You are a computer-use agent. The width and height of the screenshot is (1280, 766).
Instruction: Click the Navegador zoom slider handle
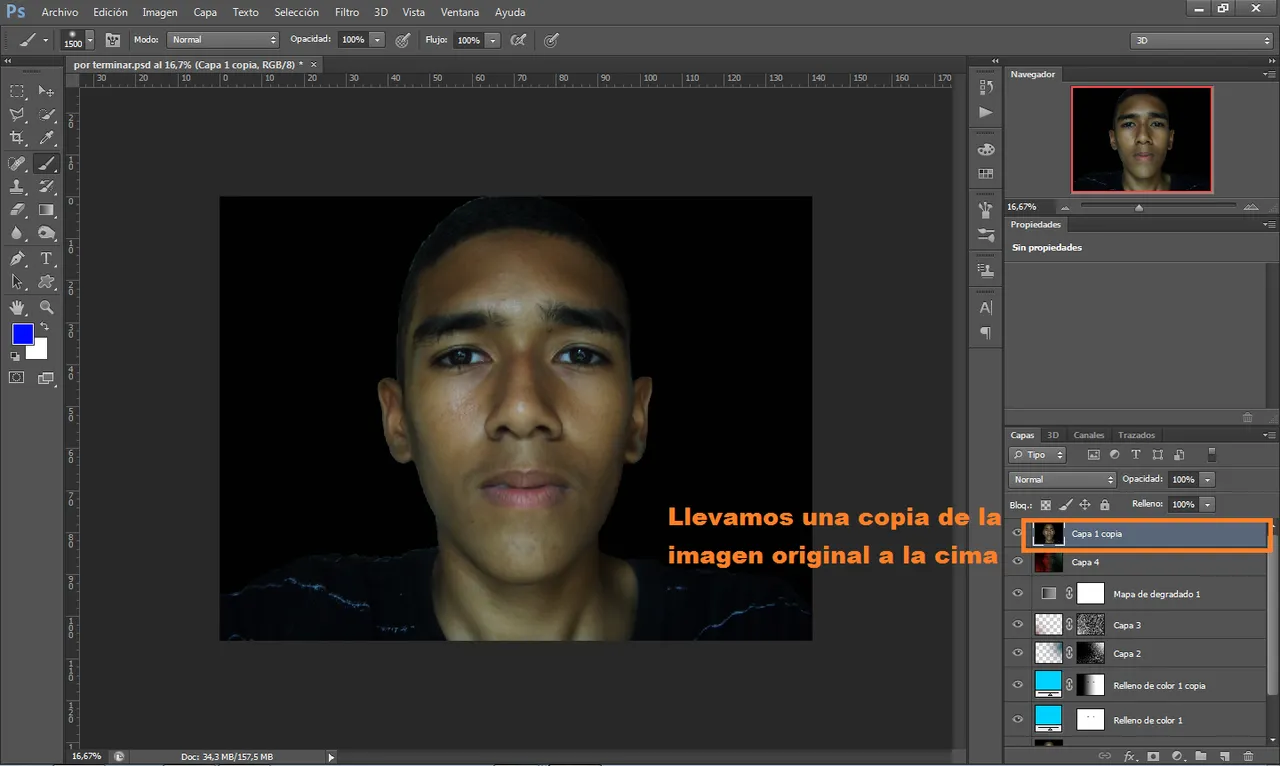click(1139, 207)
